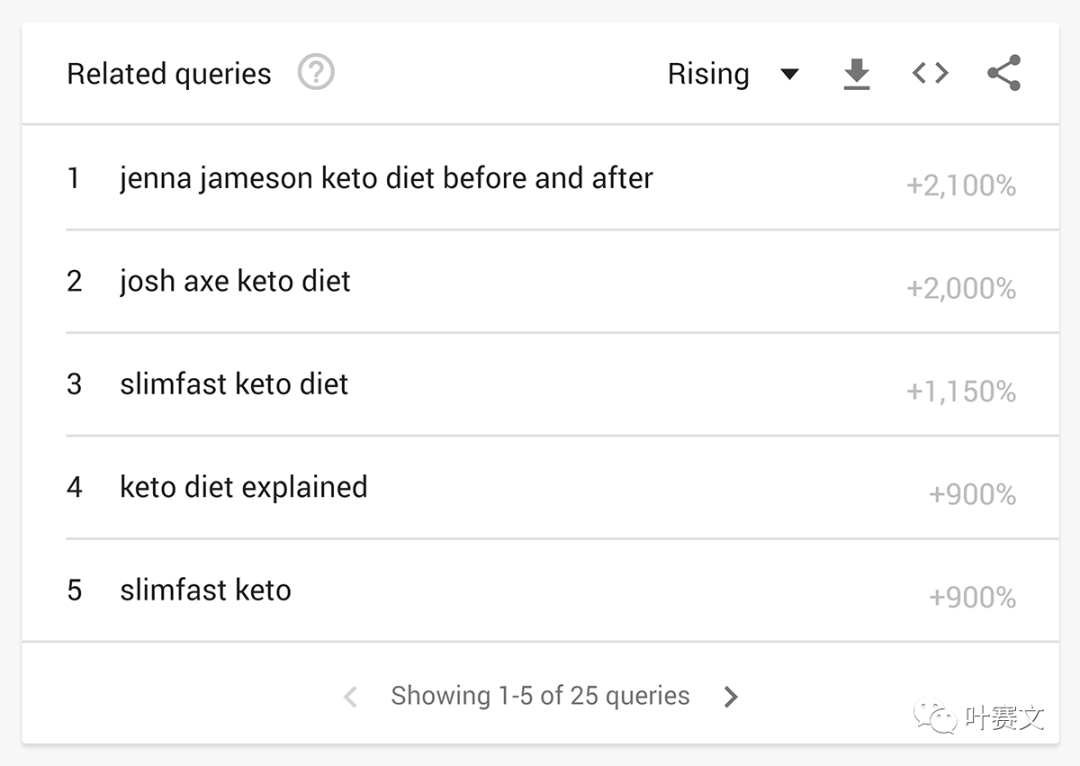
Task: Click the slimfast keto query
Action: click(x=205, y=590)
